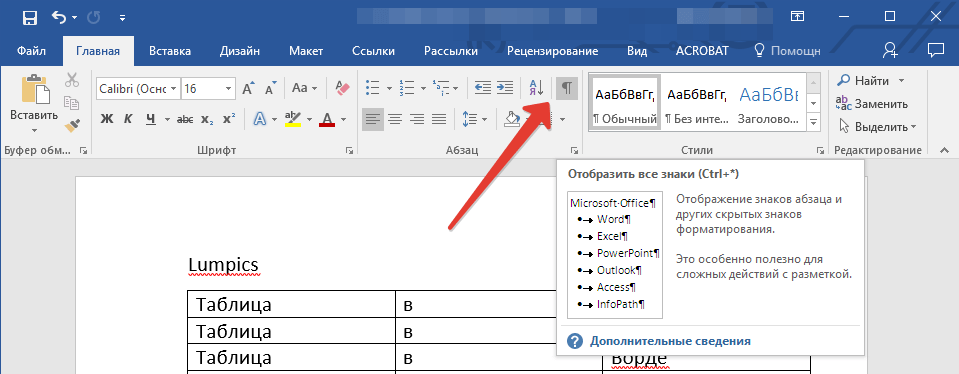Align text right
The height and width of the screenshot is (374, 959).
[x=417, y=119]
